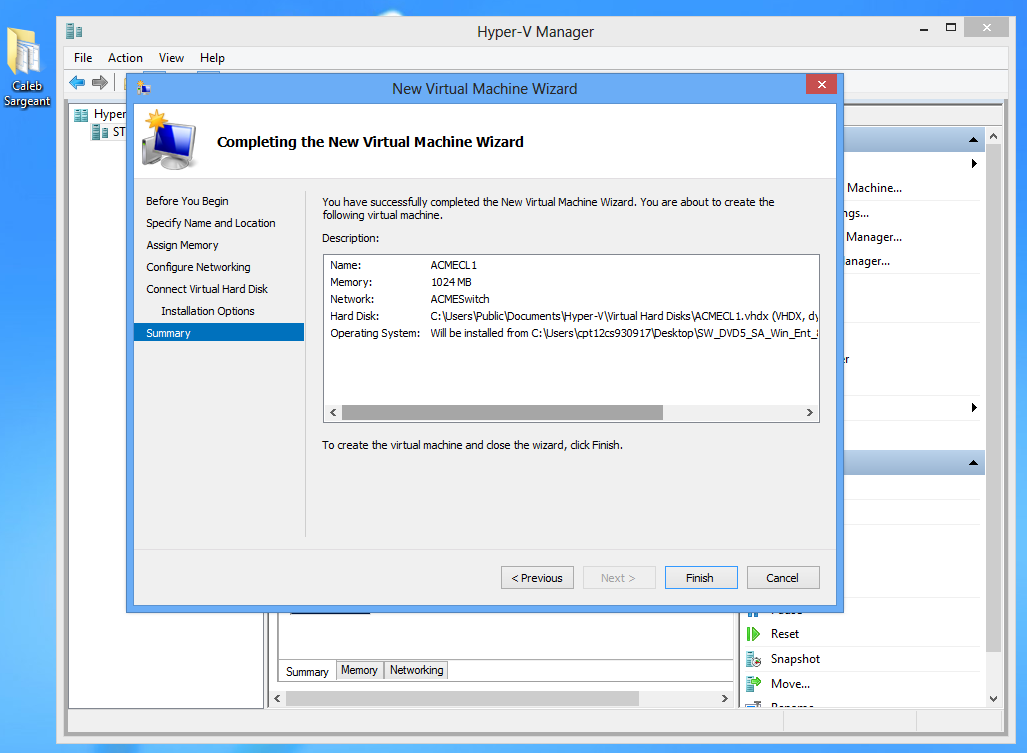Select the highlighted Summary step

coord(219,333)
